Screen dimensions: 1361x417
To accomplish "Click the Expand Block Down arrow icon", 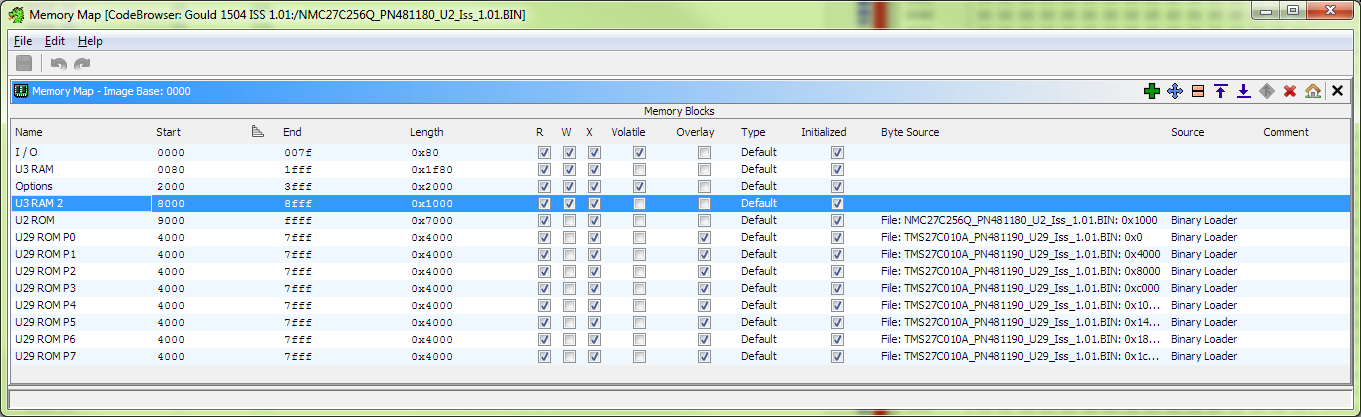I will coord(1244,91).
